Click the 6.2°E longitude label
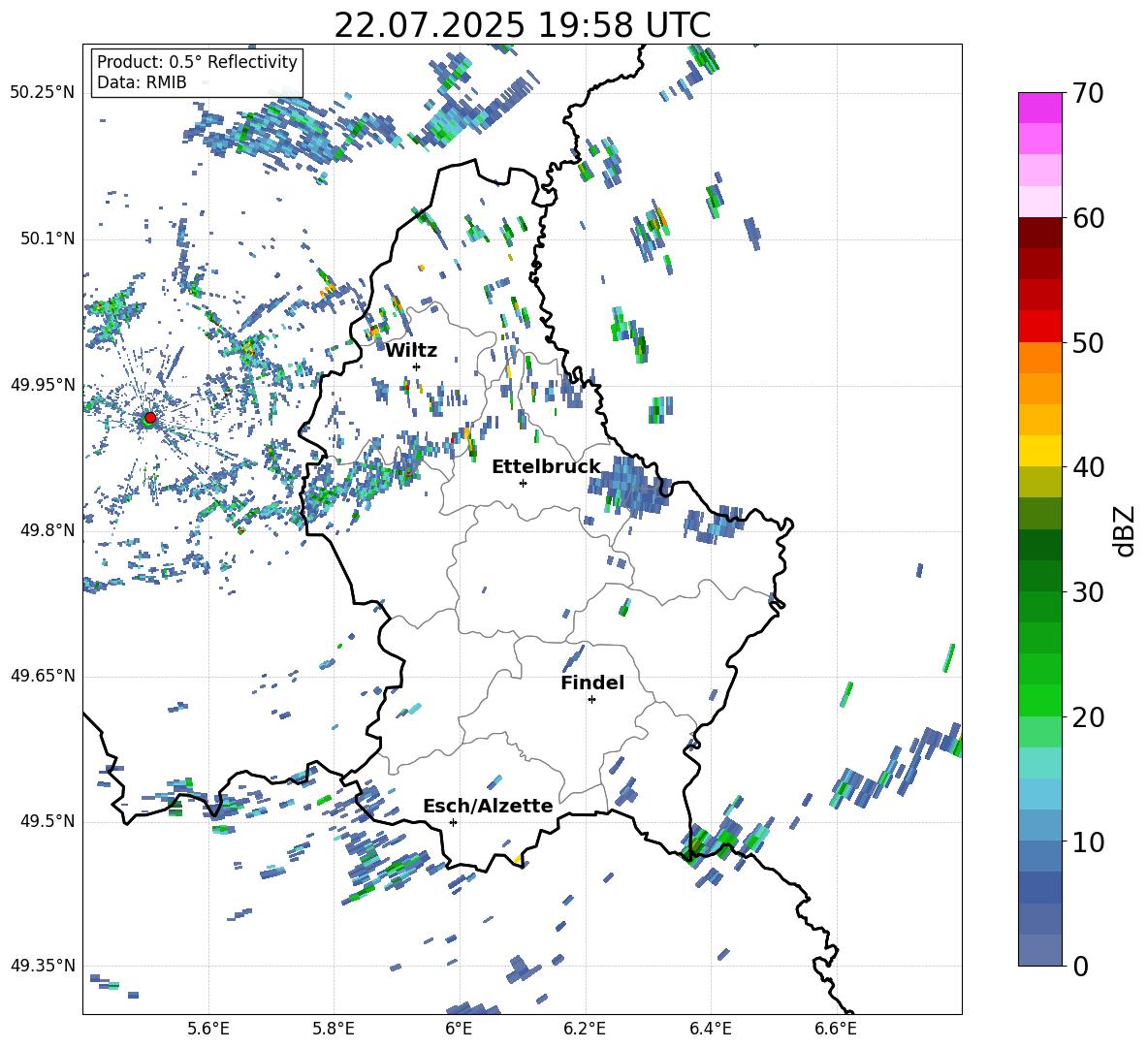This screenshot has width=1148, height=1048. [x=585, y=1029]
